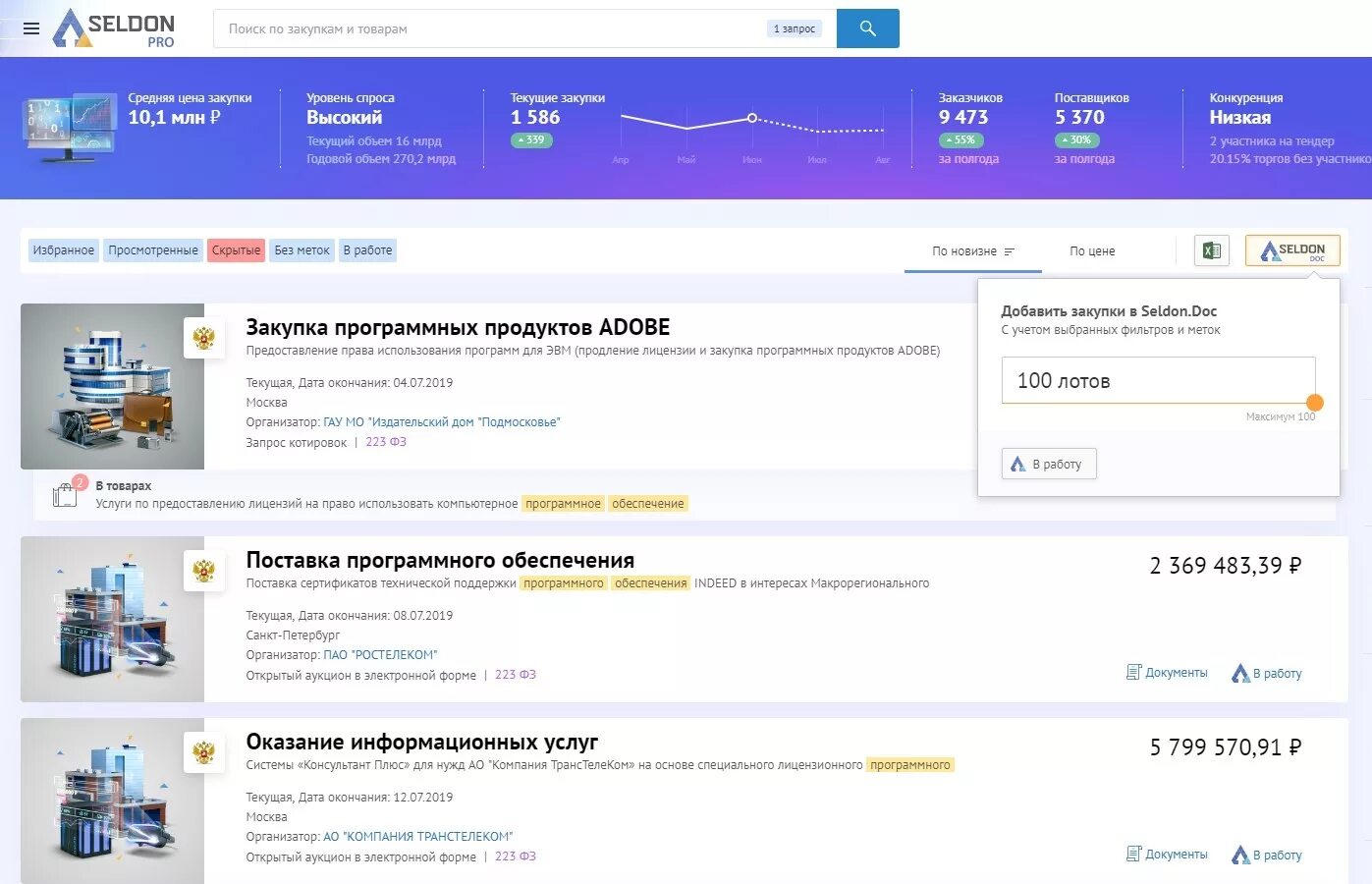This screenshot has height=884, width=1372.
Task: Click emblem icon of ADOBE procurement
Action: (x=204, y=339)
